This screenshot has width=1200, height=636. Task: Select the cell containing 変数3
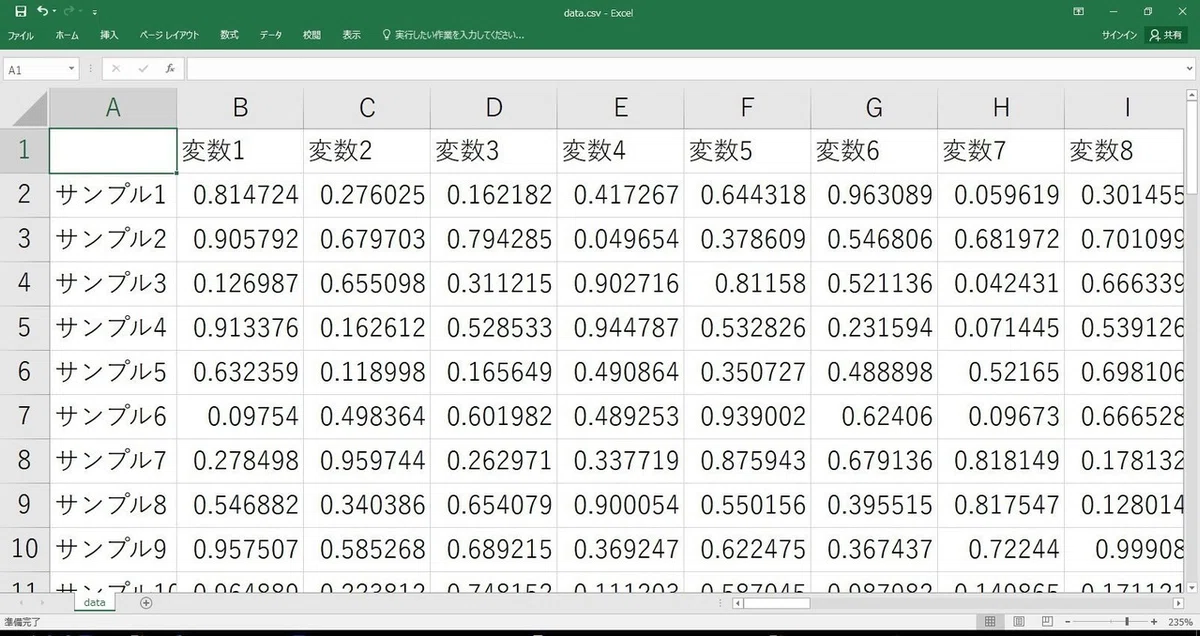pos(494,151)
